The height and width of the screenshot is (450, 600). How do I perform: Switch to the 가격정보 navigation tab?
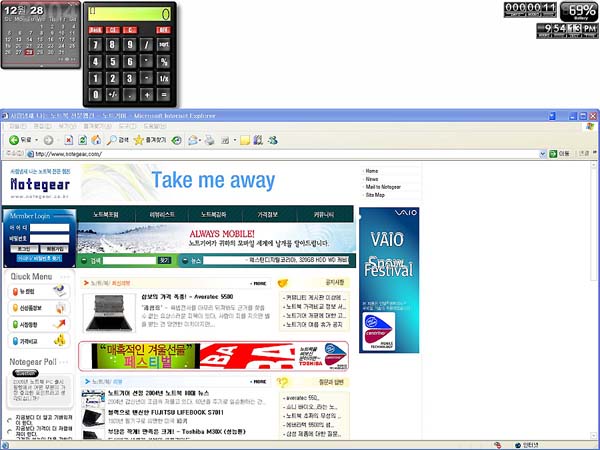click(x=267, y=215)
